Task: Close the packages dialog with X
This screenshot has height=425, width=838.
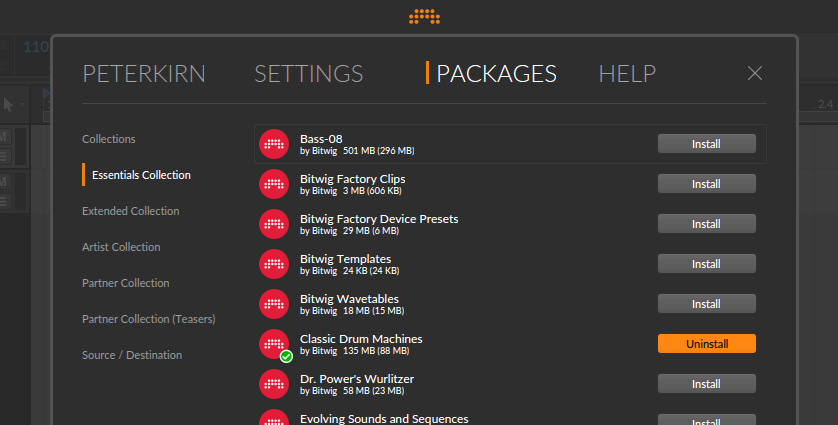Action: pyautogui.click(x=755, y=73)
